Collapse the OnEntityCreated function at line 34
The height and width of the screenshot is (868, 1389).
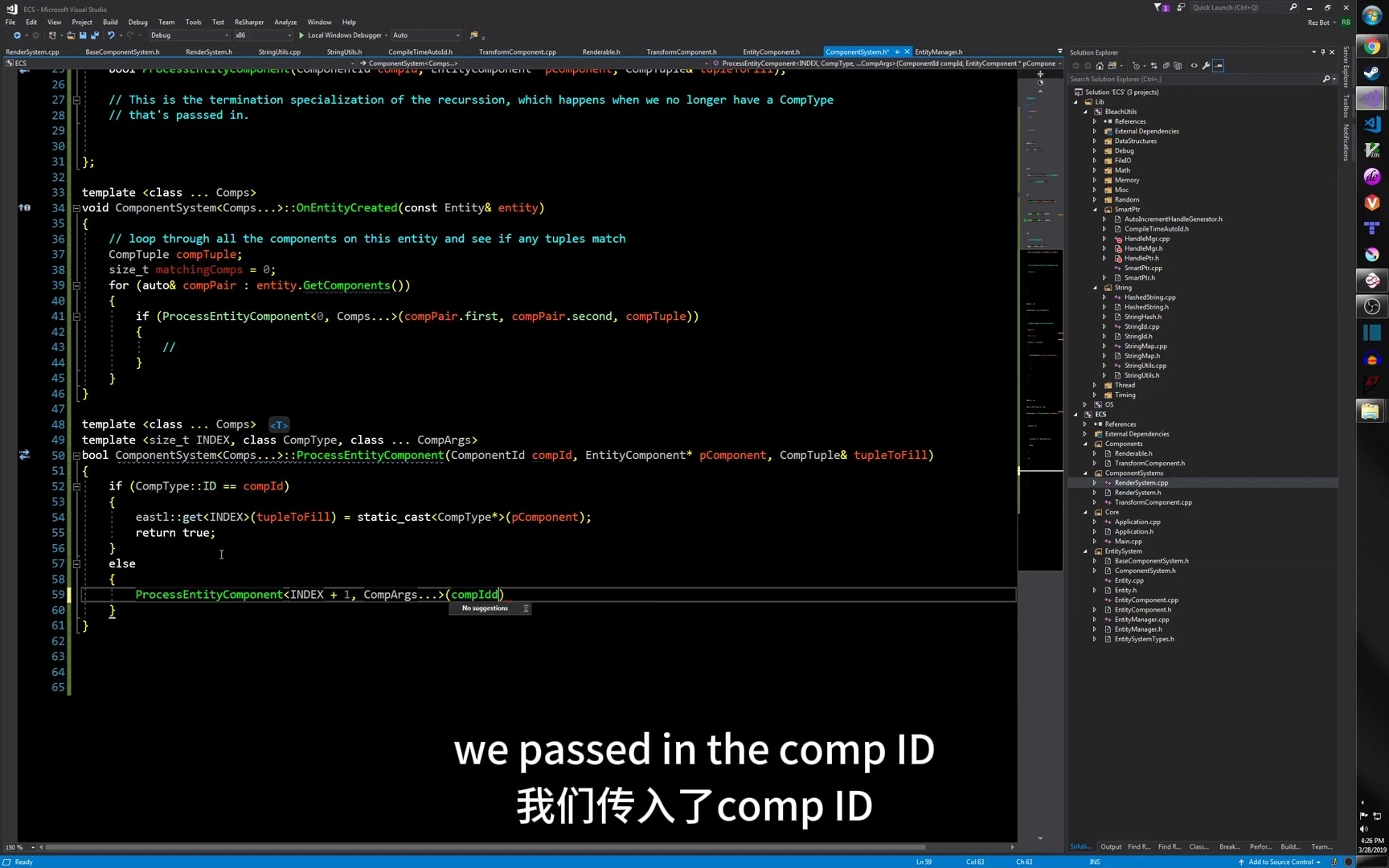(76, 208)
